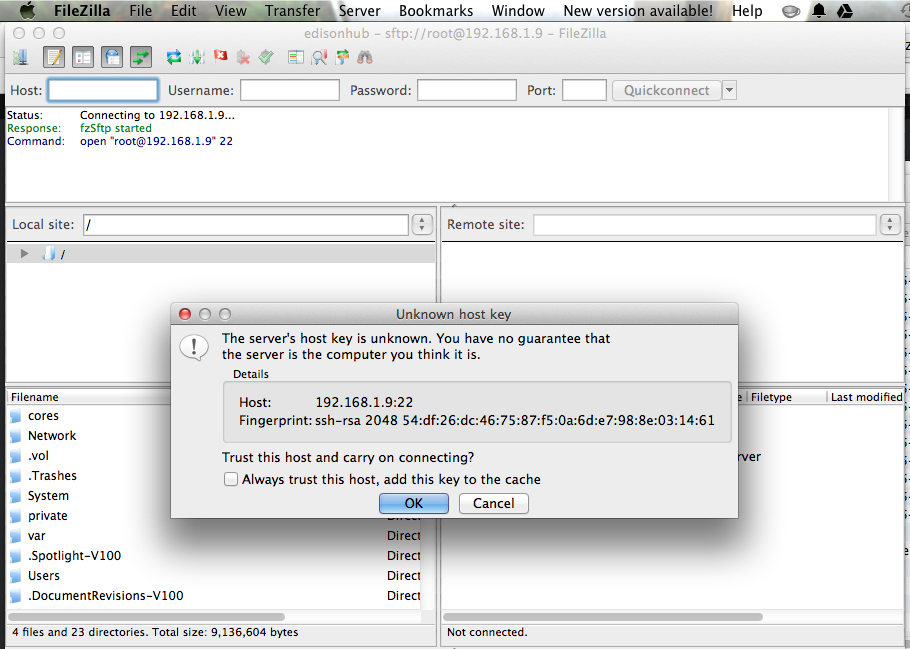Open the directory listing filters icon

(x=296, y=57)
